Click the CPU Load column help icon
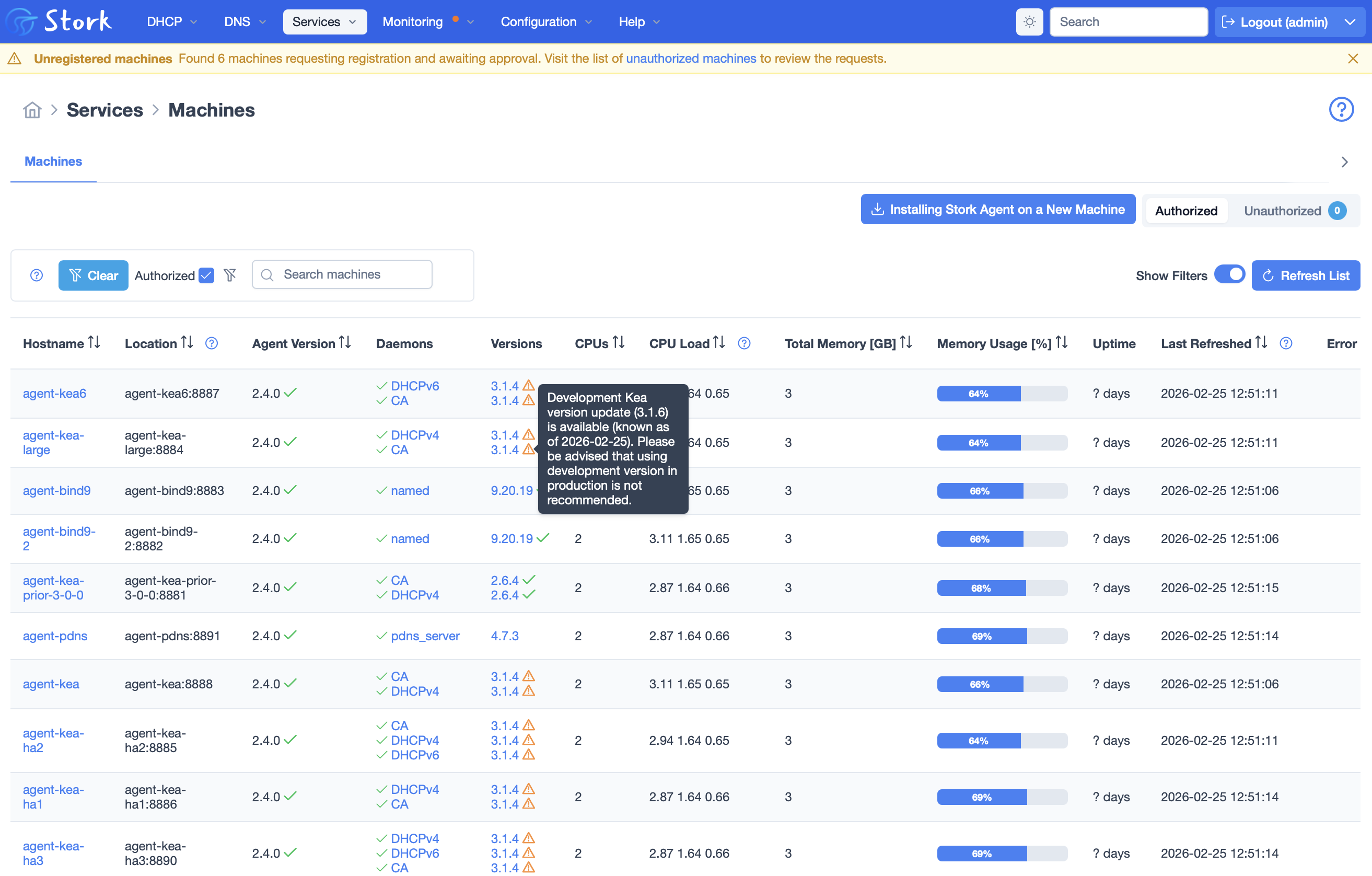 pos(744,343)
